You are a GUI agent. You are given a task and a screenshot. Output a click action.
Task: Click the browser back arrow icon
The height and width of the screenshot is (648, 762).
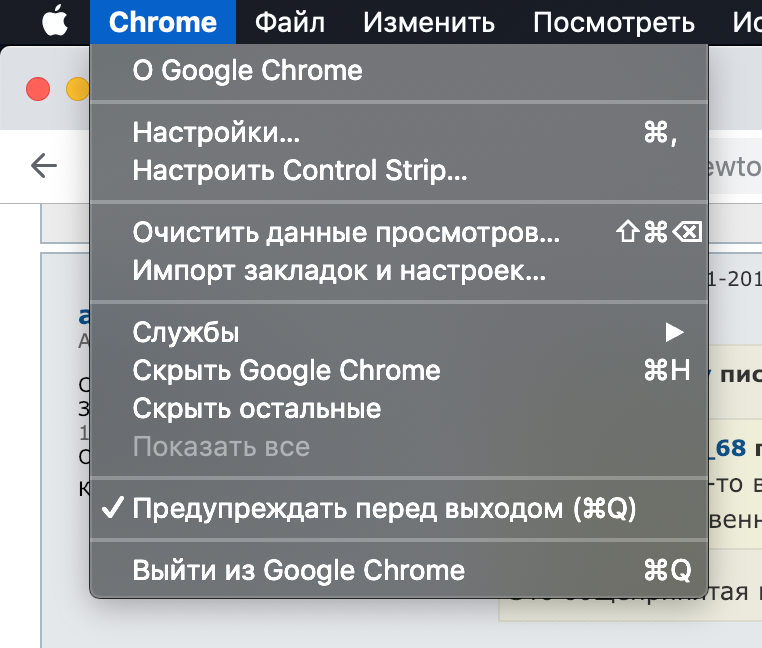44,166
